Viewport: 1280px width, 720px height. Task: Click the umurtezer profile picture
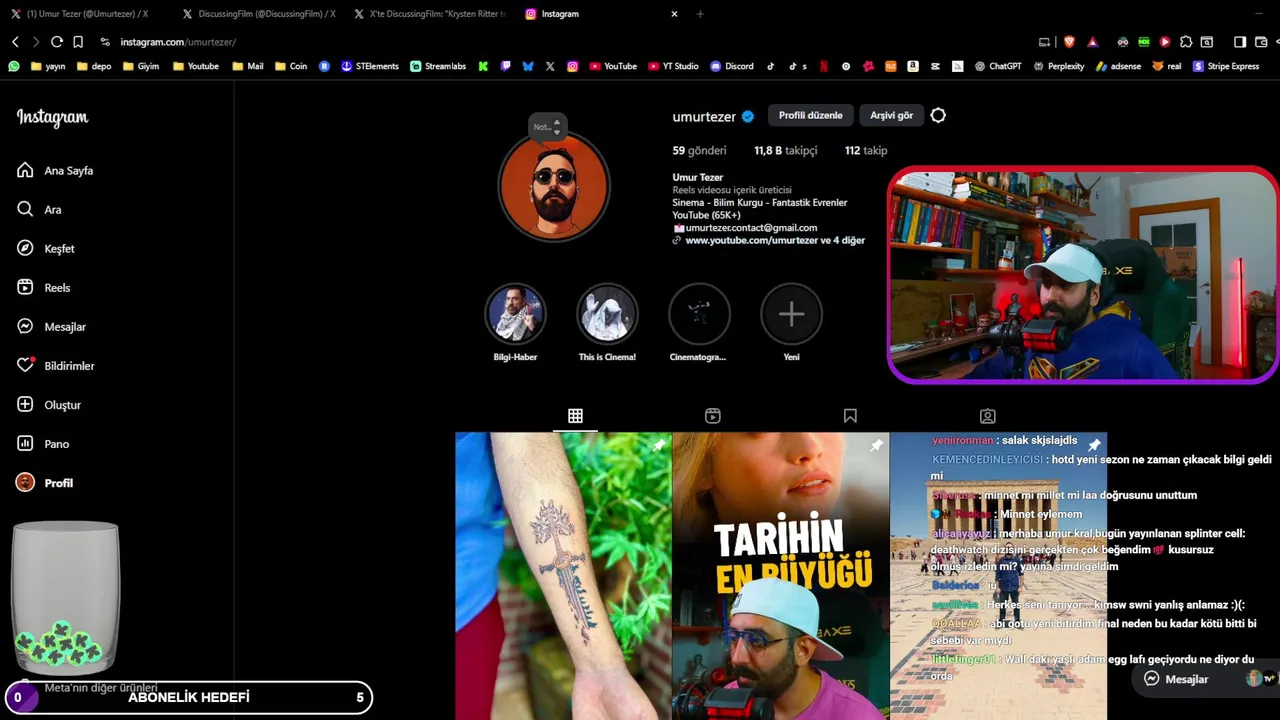554,186
